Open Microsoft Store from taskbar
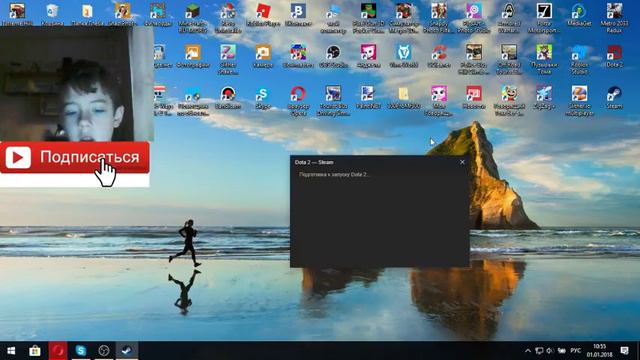 35,351
